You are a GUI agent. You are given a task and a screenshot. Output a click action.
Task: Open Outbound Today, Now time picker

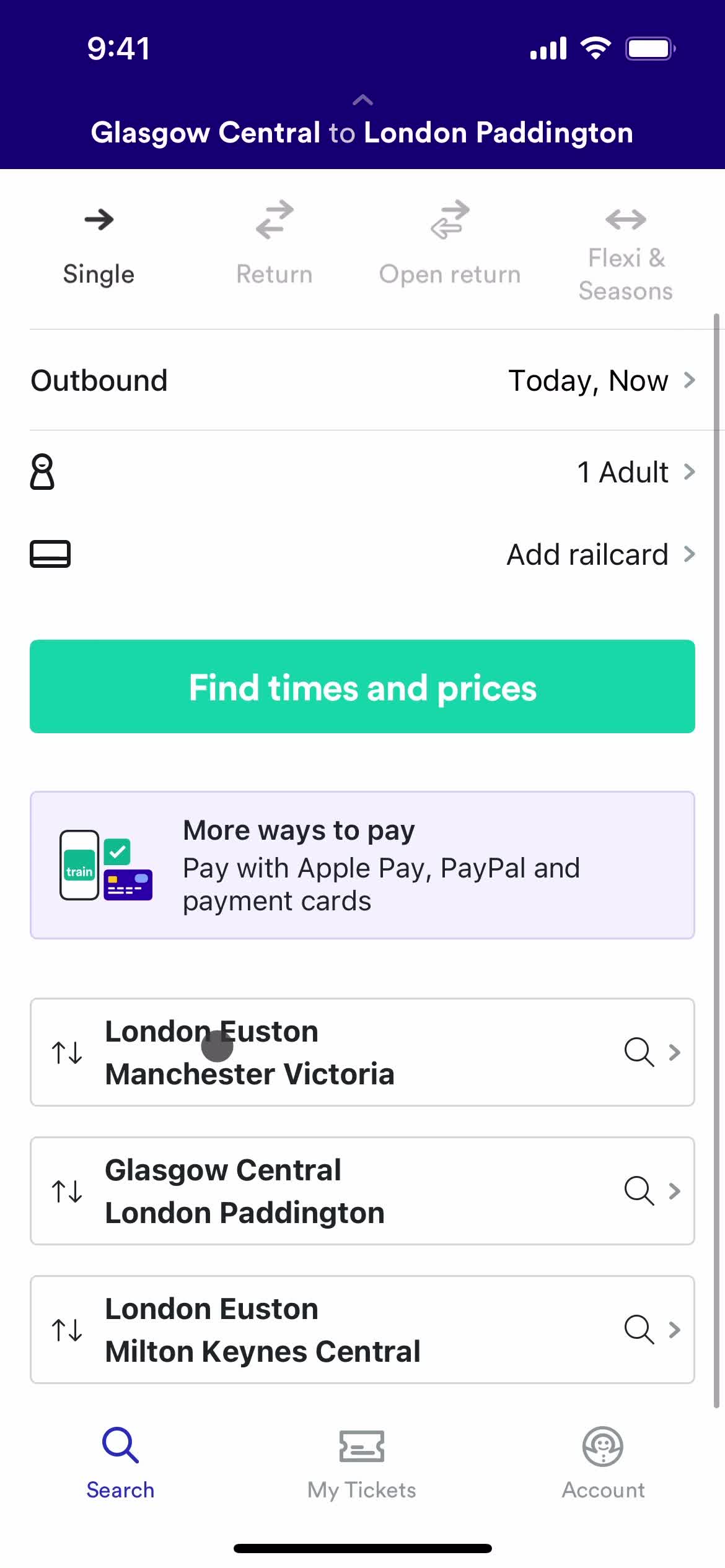pos(362,380)
